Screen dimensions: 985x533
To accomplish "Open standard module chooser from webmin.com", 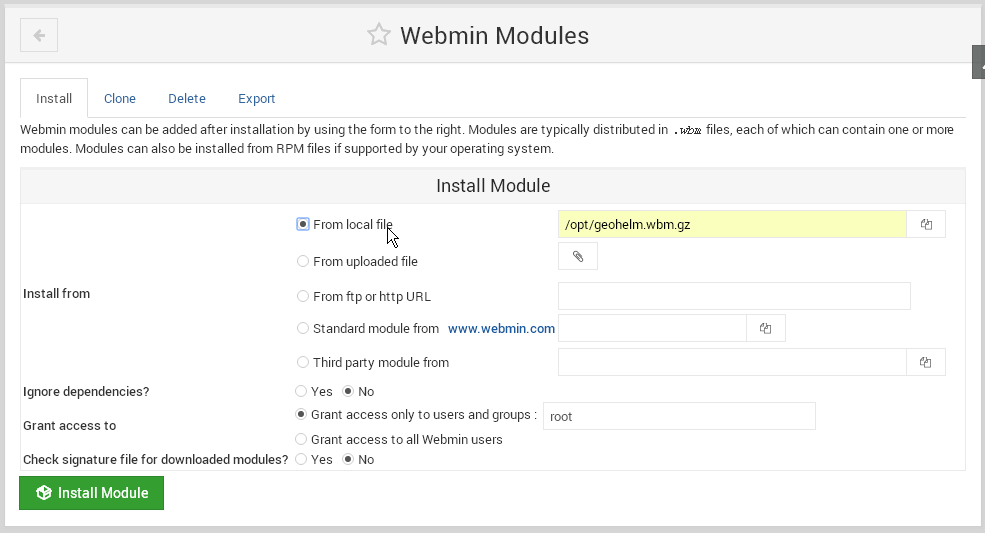I will 765,328.
